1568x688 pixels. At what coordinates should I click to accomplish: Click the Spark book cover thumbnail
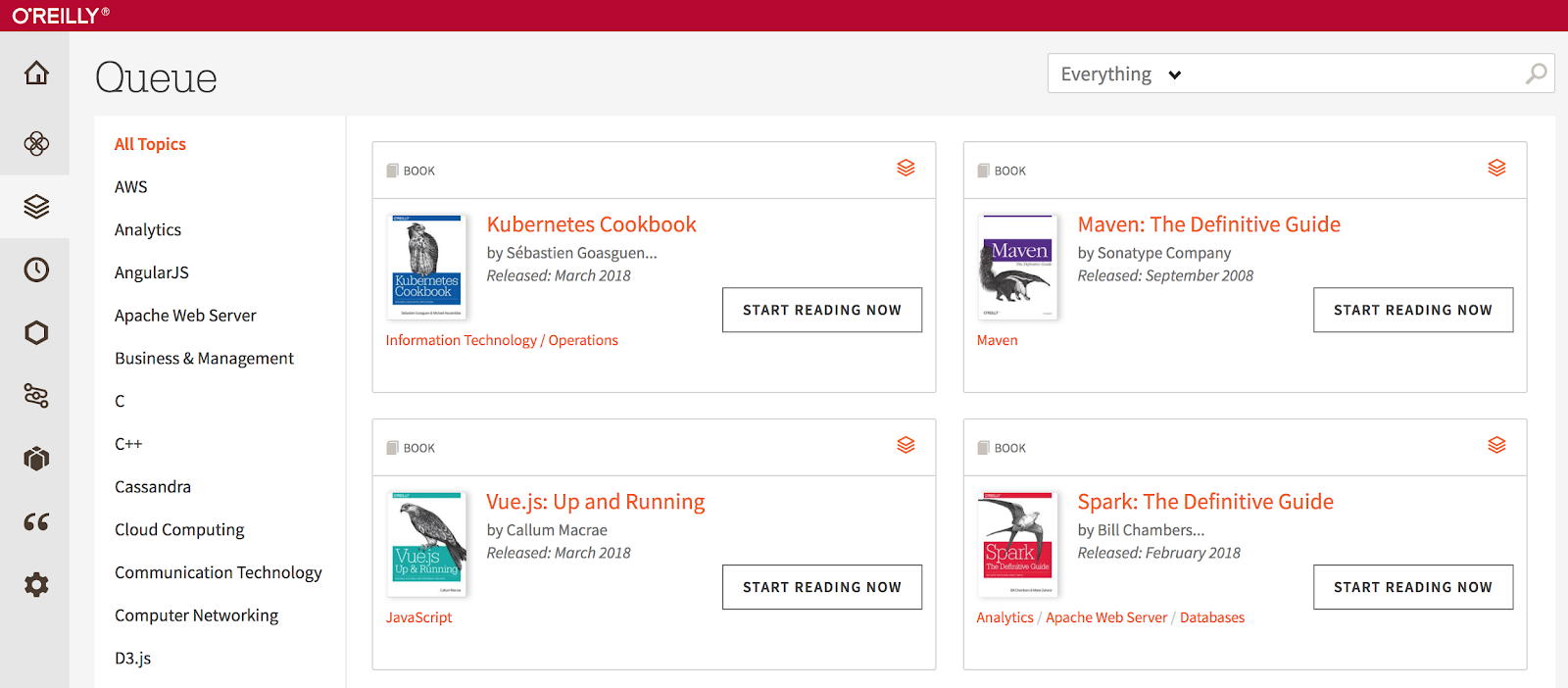pyautogui.click(x=1017, y=544)
